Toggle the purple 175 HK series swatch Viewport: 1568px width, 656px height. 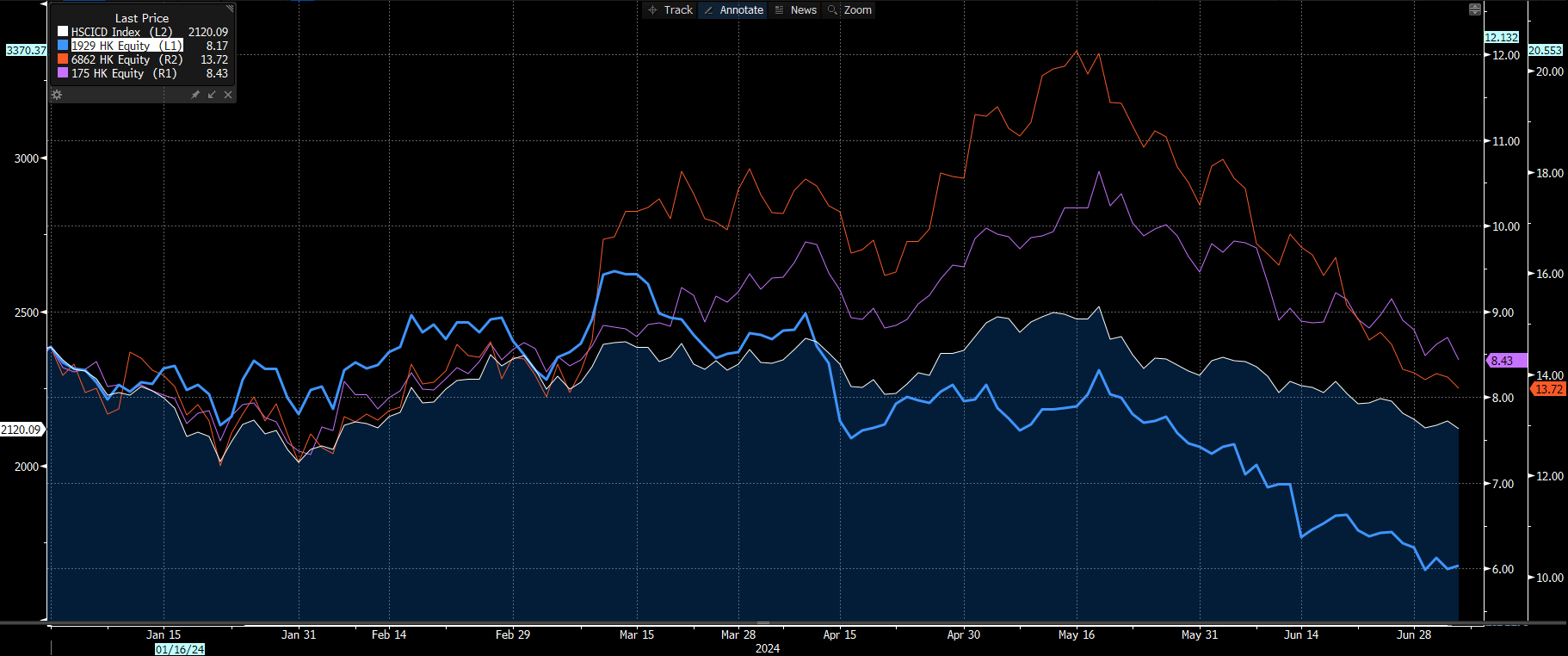click(x=63, y=73)
